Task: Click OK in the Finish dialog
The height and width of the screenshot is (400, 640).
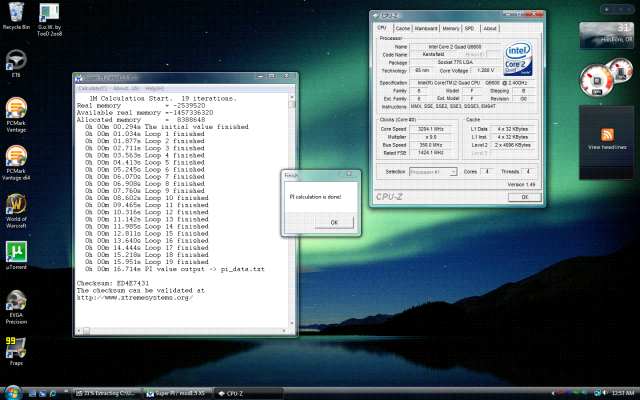Action: pyautogui.click(x=334, y=222)
